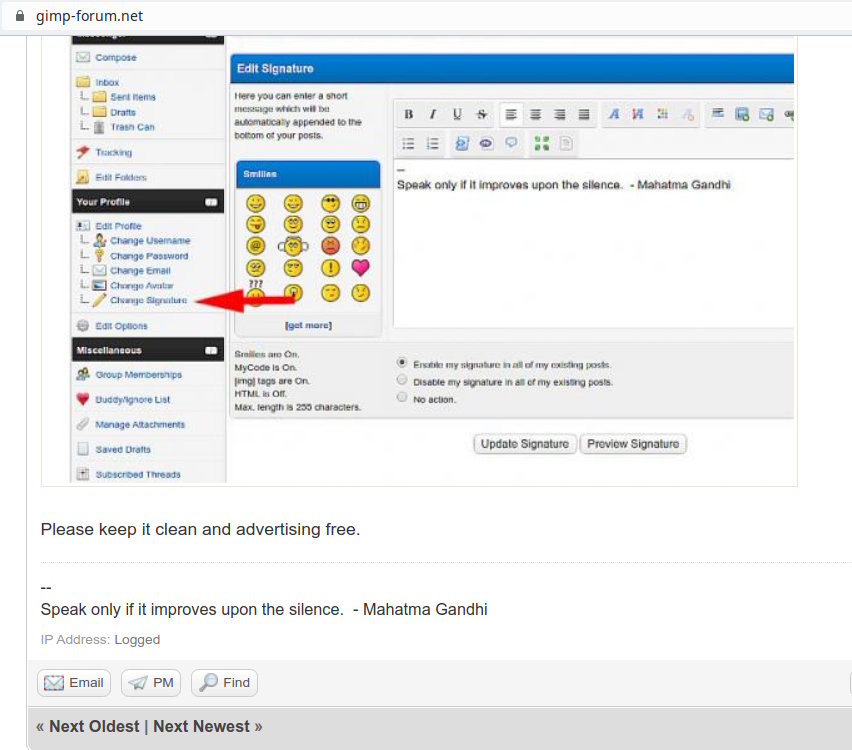This screenshot has height=750, width=852.
Task: Collapse the Your Profile section
Action: [x=211, y=202]
